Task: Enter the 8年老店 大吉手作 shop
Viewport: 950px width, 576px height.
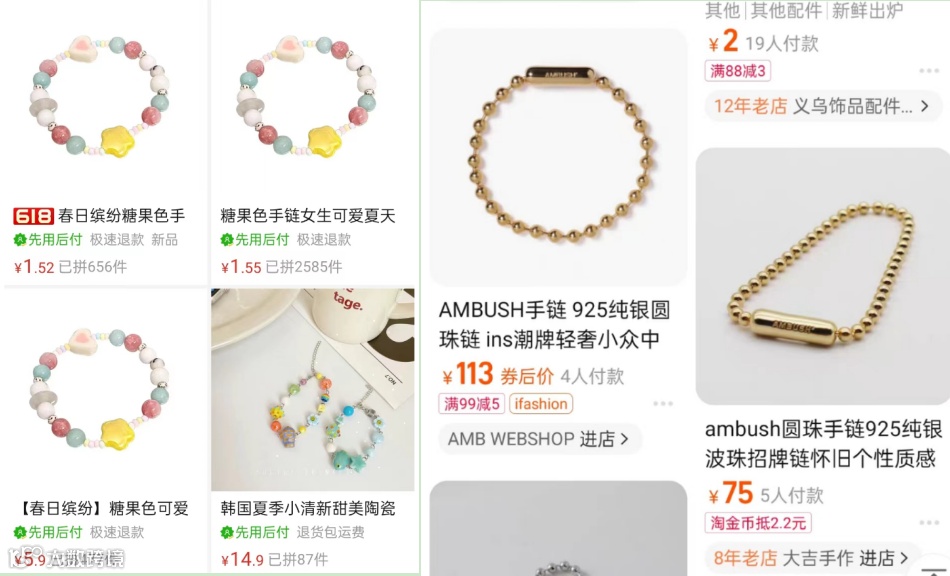Action: (812, 557)
